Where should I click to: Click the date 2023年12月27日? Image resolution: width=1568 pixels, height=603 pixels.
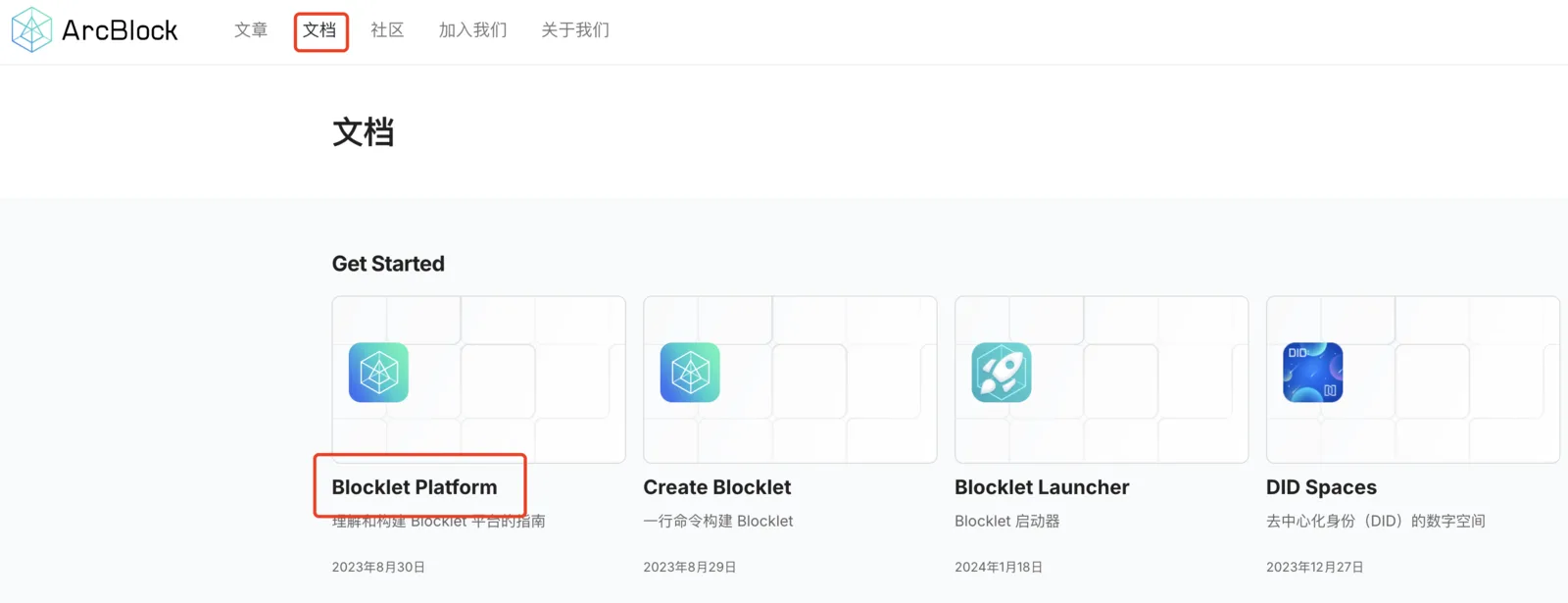pyautogui.click(x=1315, y=568)
